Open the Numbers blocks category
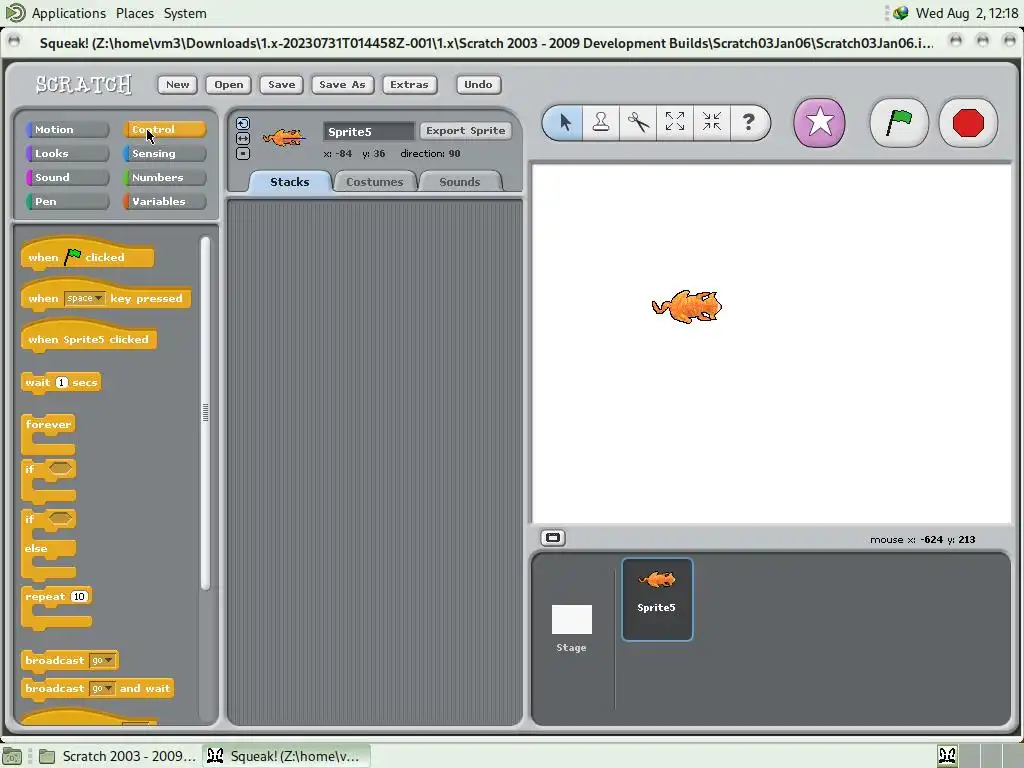Screen dimensions: 1024x768 click(165, 178)
